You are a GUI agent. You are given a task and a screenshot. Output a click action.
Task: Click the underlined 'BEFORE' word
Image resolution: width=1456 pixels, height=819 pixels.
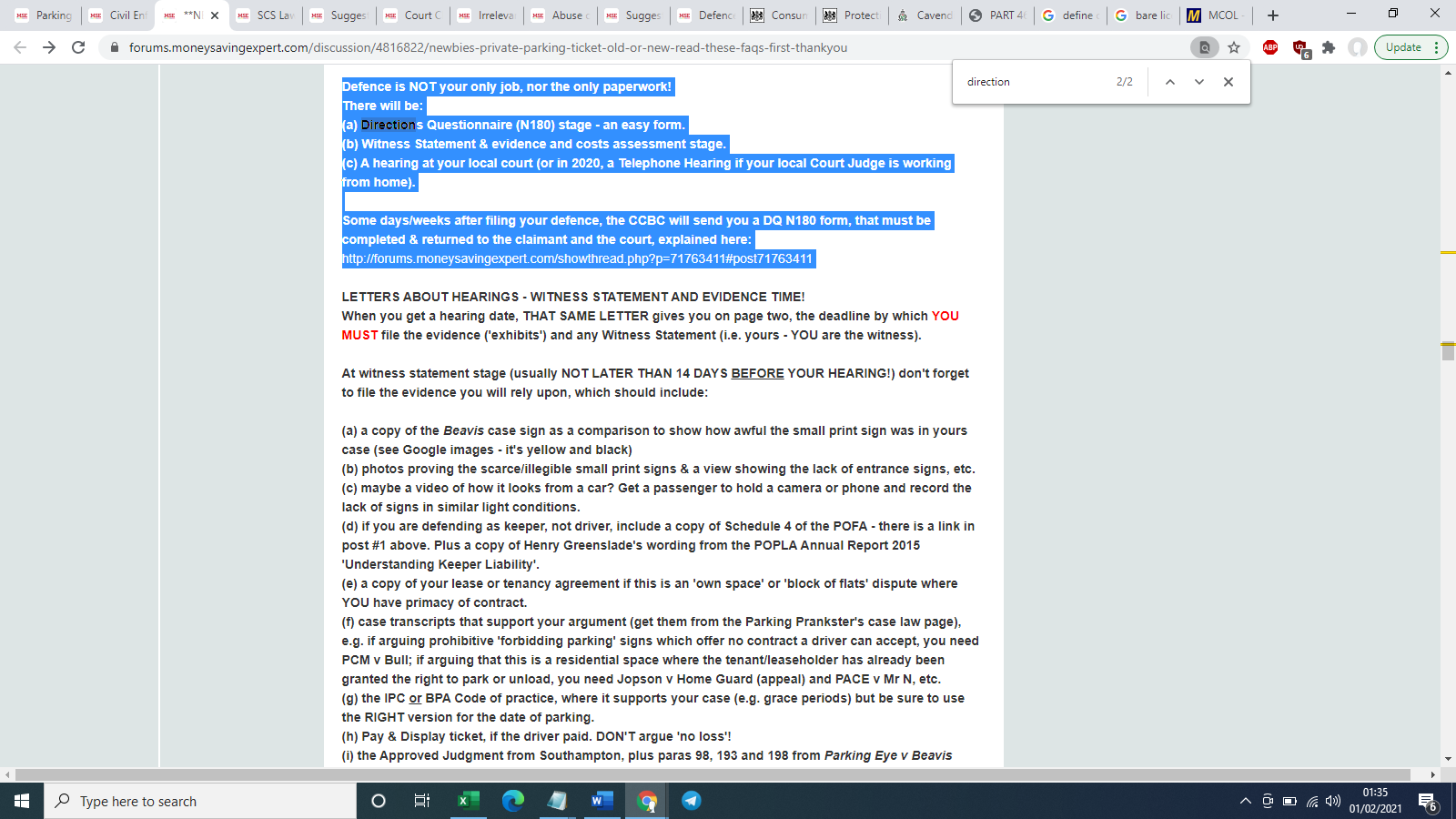point(757,373)
